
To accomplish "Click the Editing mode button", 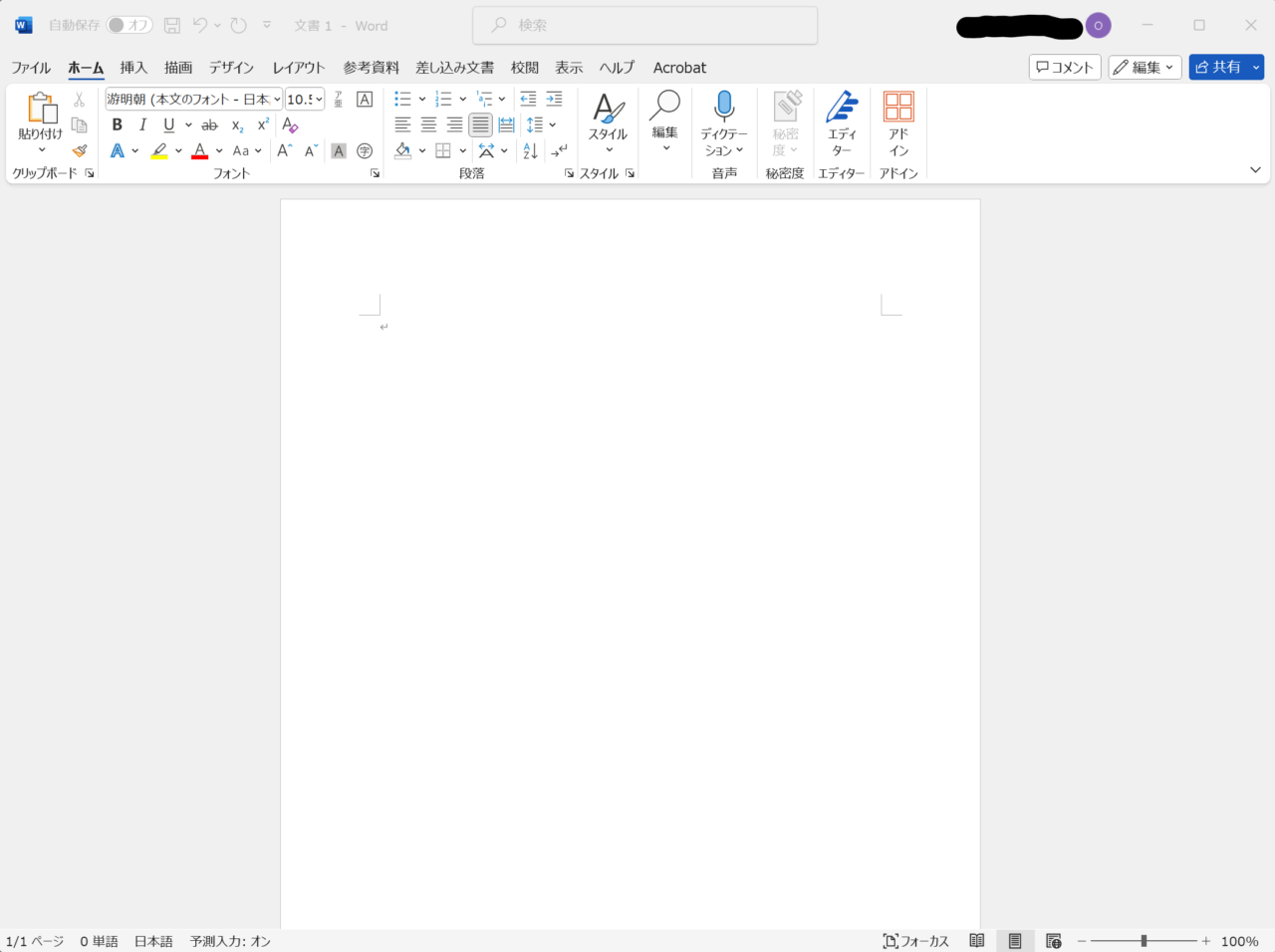I will 1146,67.
